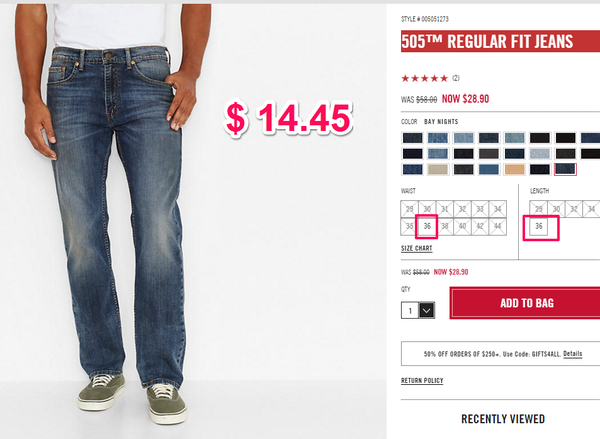Screen dimensions: 600x439
Task: Open Details link for GIFTS4ALL promo
Action: pos(572,354)
